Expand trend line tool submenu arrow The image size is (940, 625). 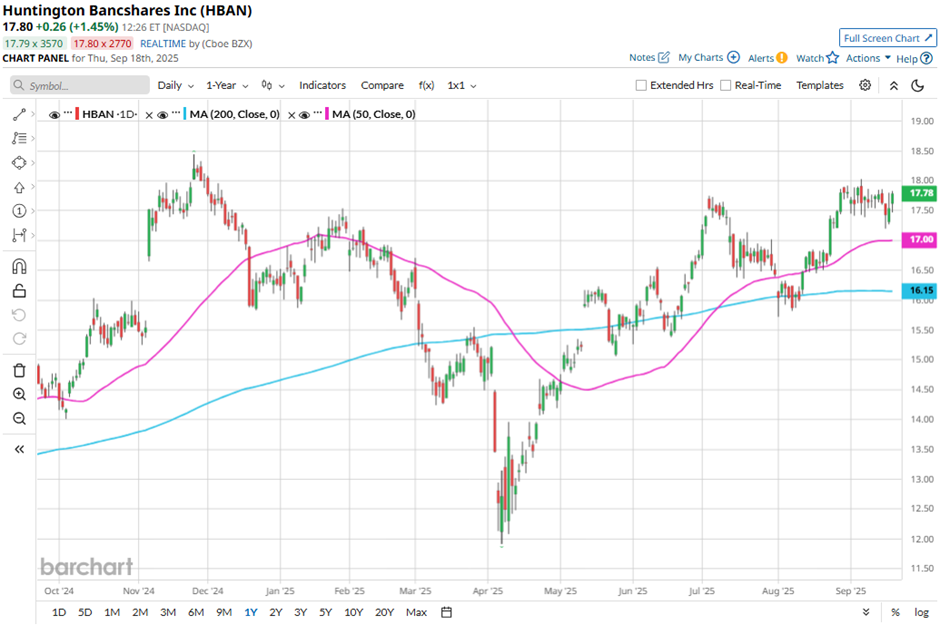click(32, 114)
